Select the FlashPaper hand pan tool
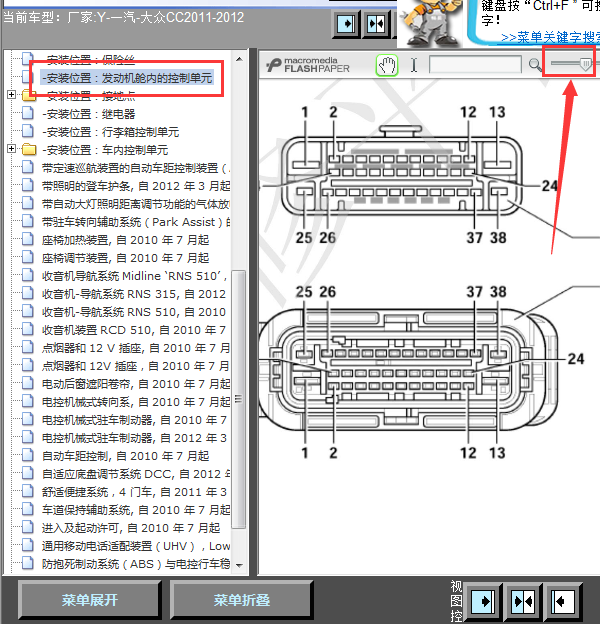 pyautogui.click(x=387, y=66)
